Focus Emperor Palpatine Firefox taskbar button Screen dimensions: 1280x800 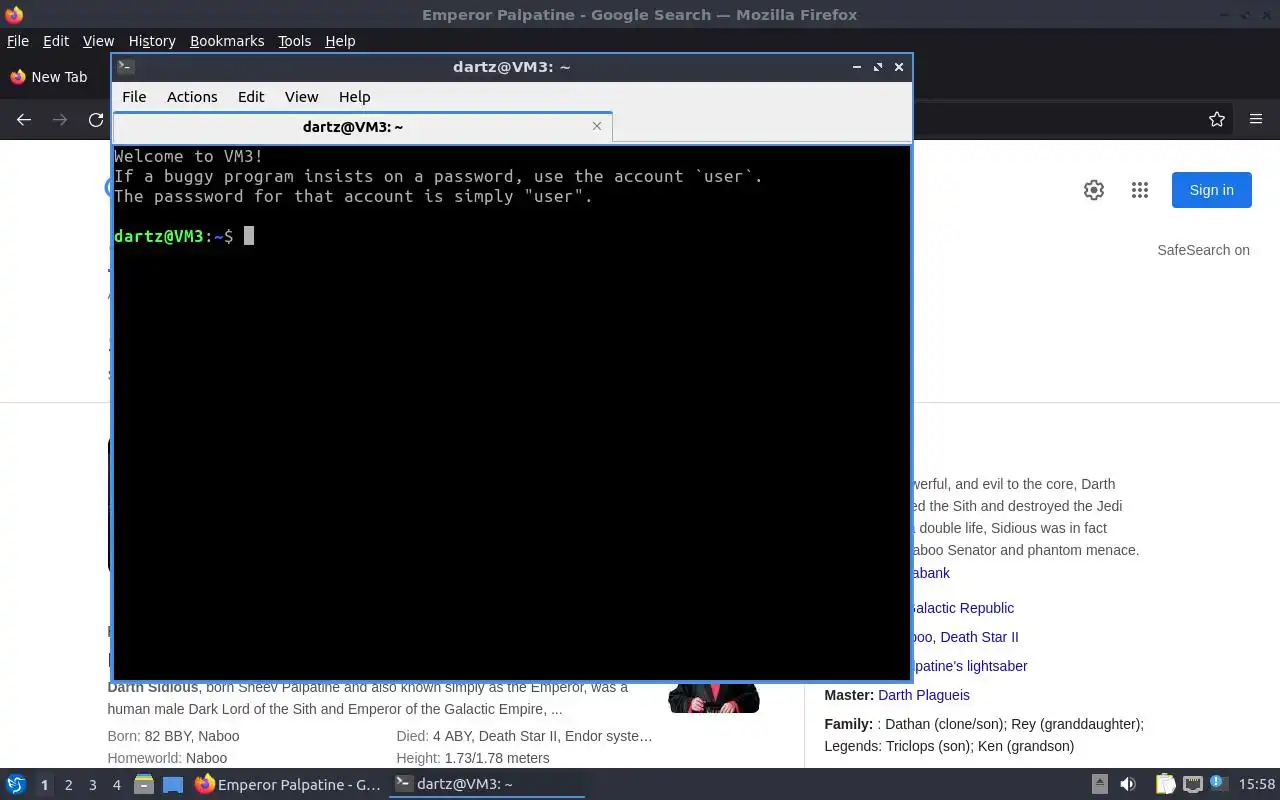point(288,785)
